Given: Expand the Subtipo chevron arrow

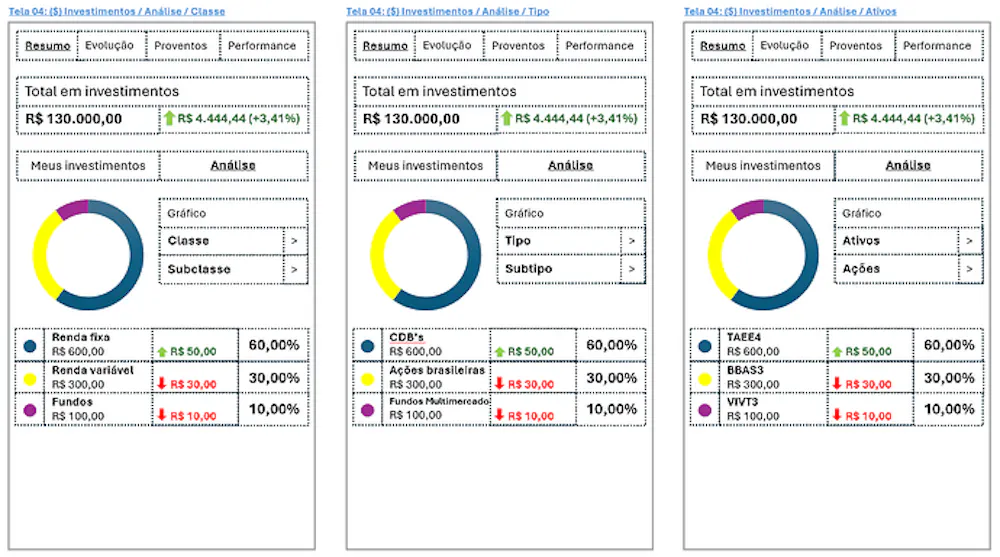Looking at the screenshot, I should click(631, 269).
